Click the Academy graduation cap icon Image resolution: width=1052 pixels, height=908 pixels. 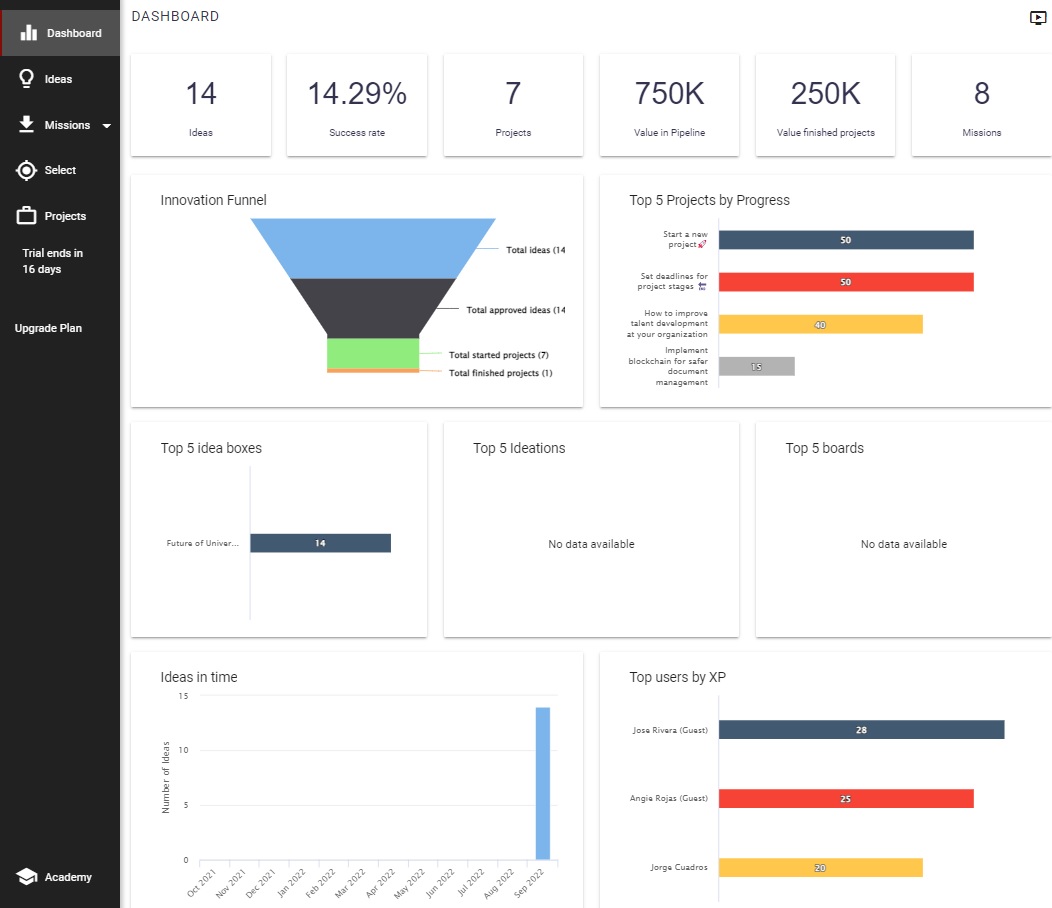click(27, 877)
